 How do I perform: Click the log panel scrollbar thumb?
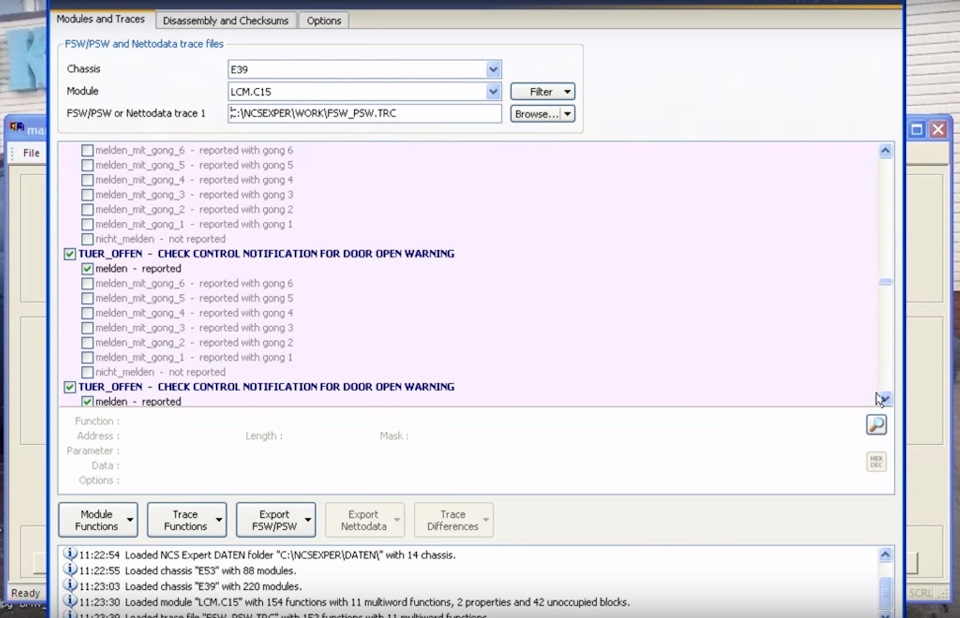pyautogui.click(x=885, y=591)
